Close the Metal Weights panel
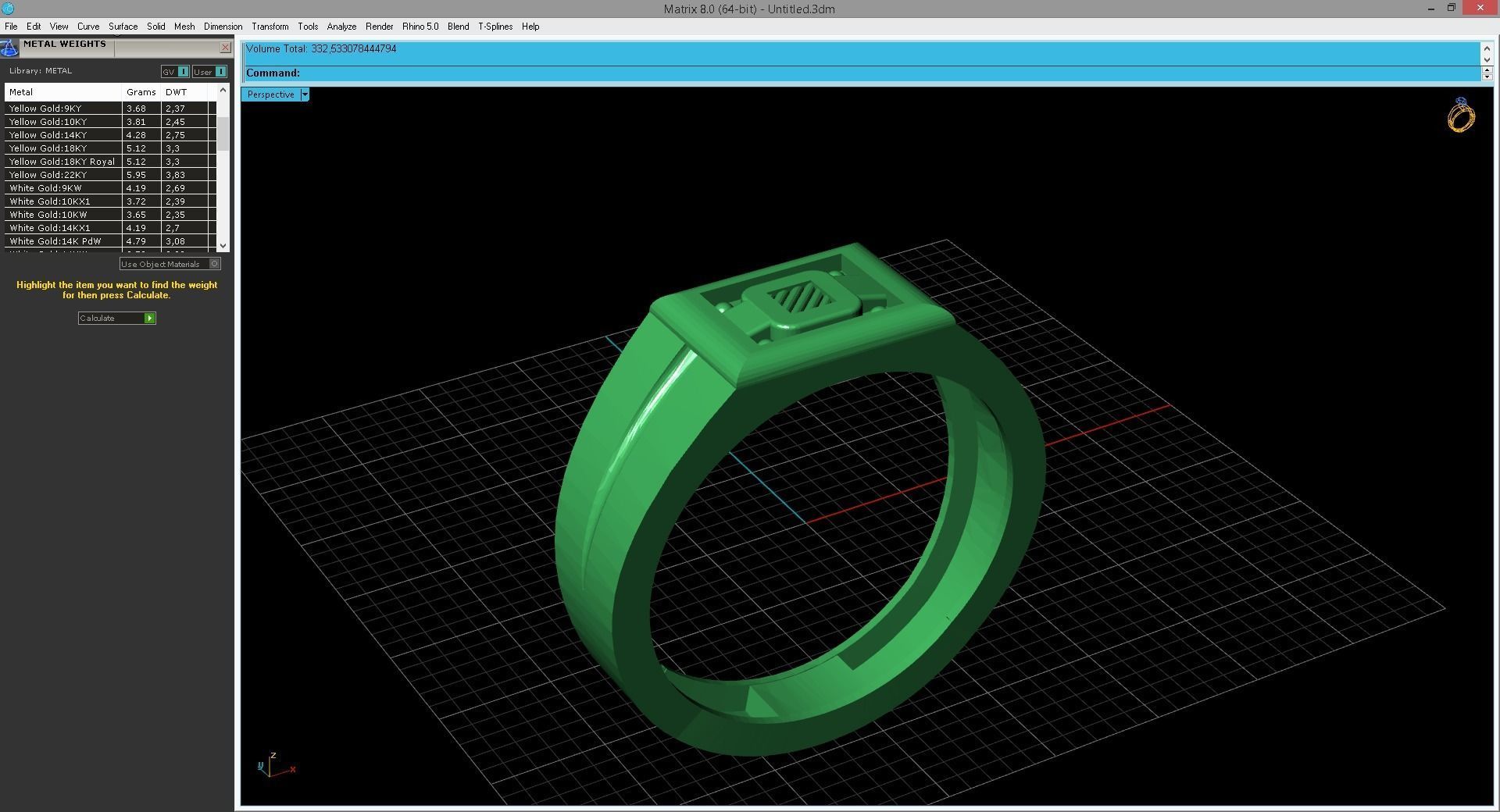The width and height of the screenshot is (1500, 812). coord(225,48)
